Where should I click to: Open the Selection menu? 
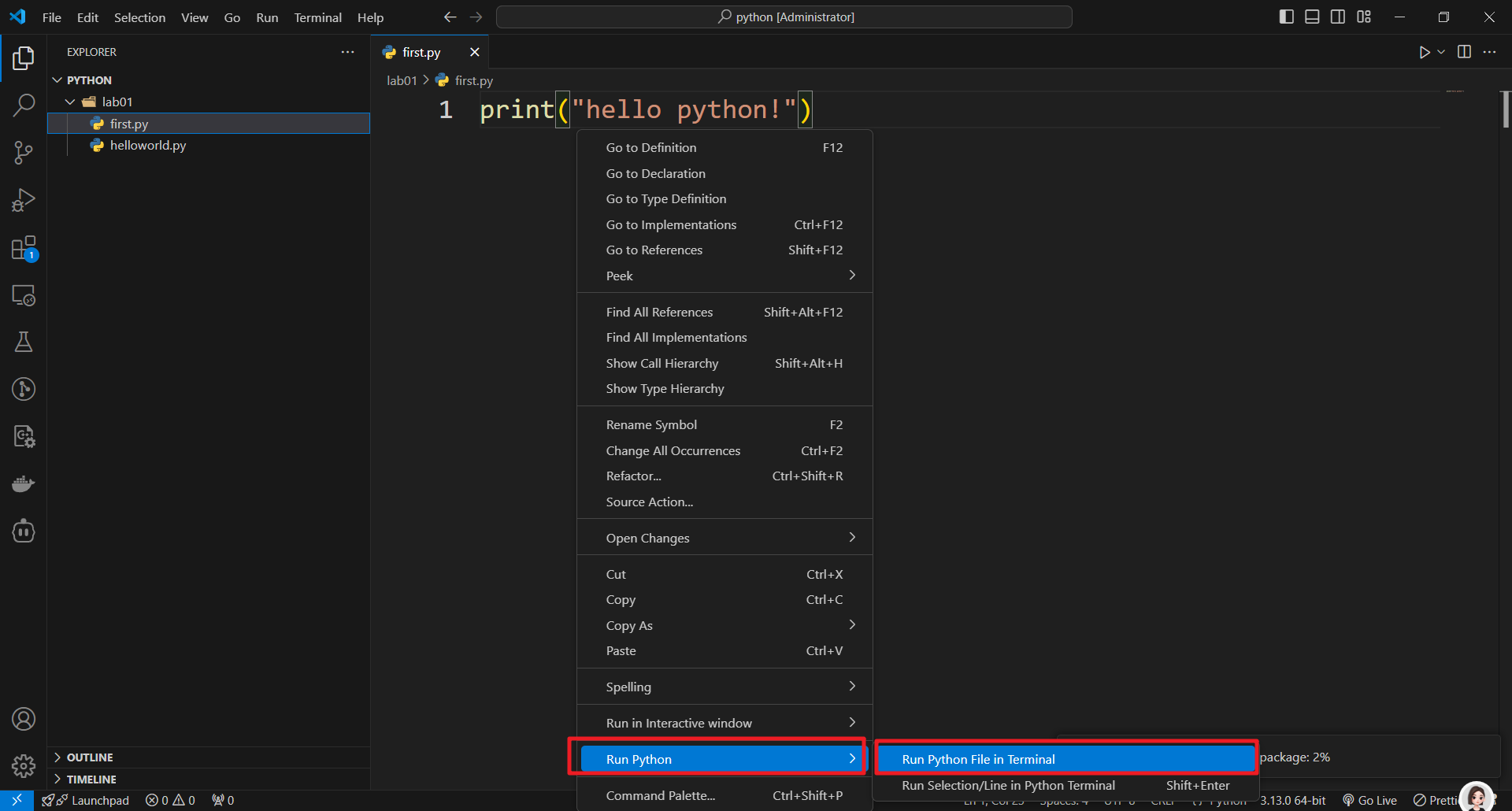pyautogui.click(x=139, y=17)
